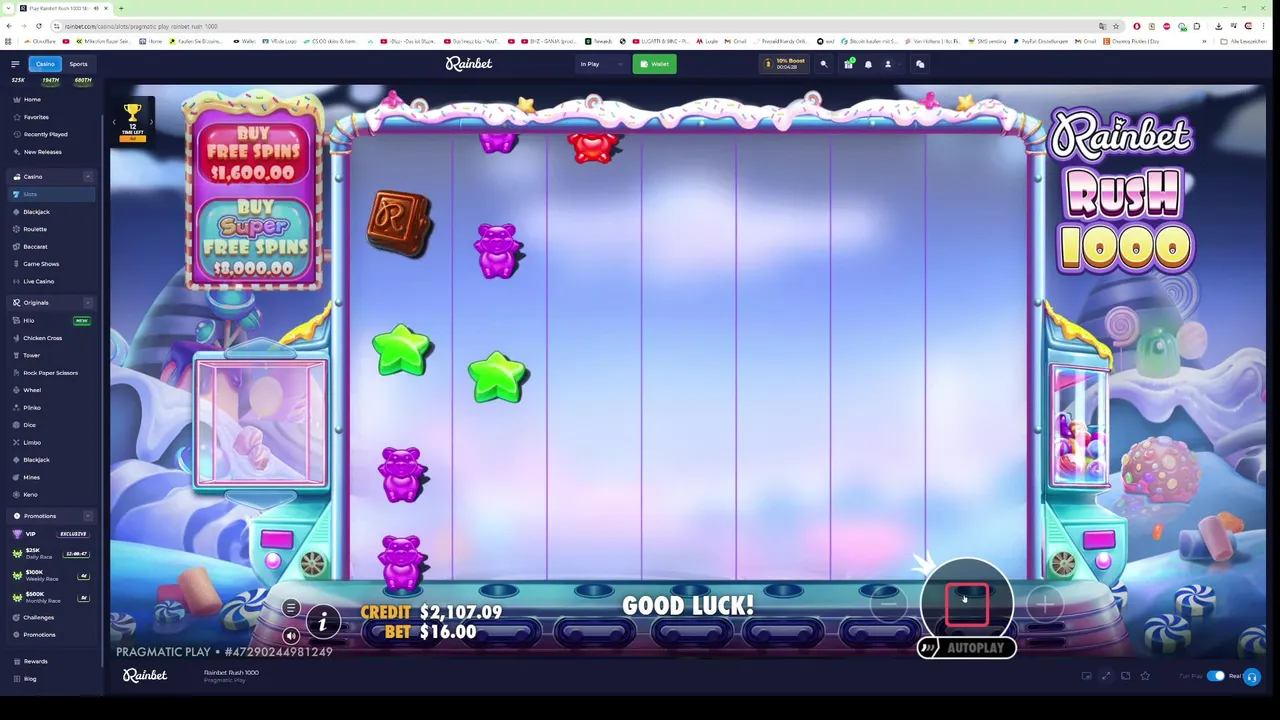Image resolution: width=1280 pixels, height=720 pixels.
Task: Open browser downloads icon
Action: tap(1218, 26)
